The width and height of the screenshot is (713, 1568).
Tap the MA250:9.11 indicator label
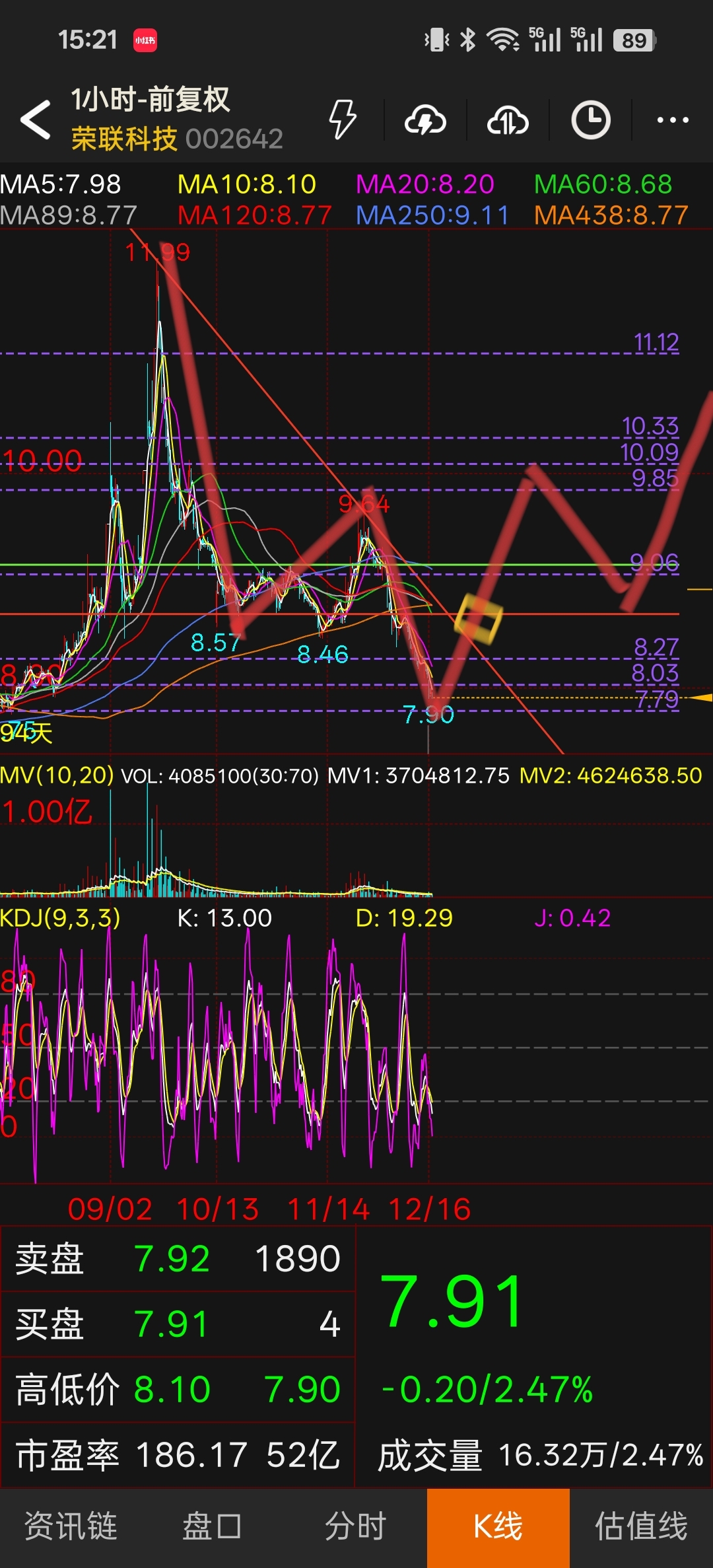coord(432,215)
